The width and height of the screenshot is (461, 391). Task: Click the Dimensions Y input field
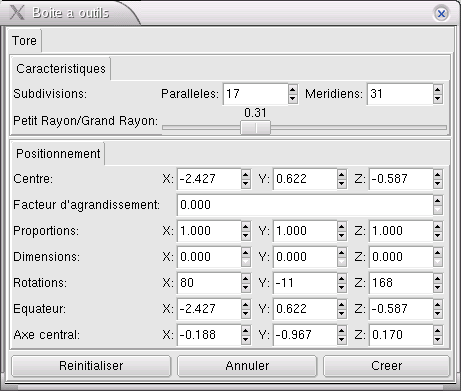(305, 257)
